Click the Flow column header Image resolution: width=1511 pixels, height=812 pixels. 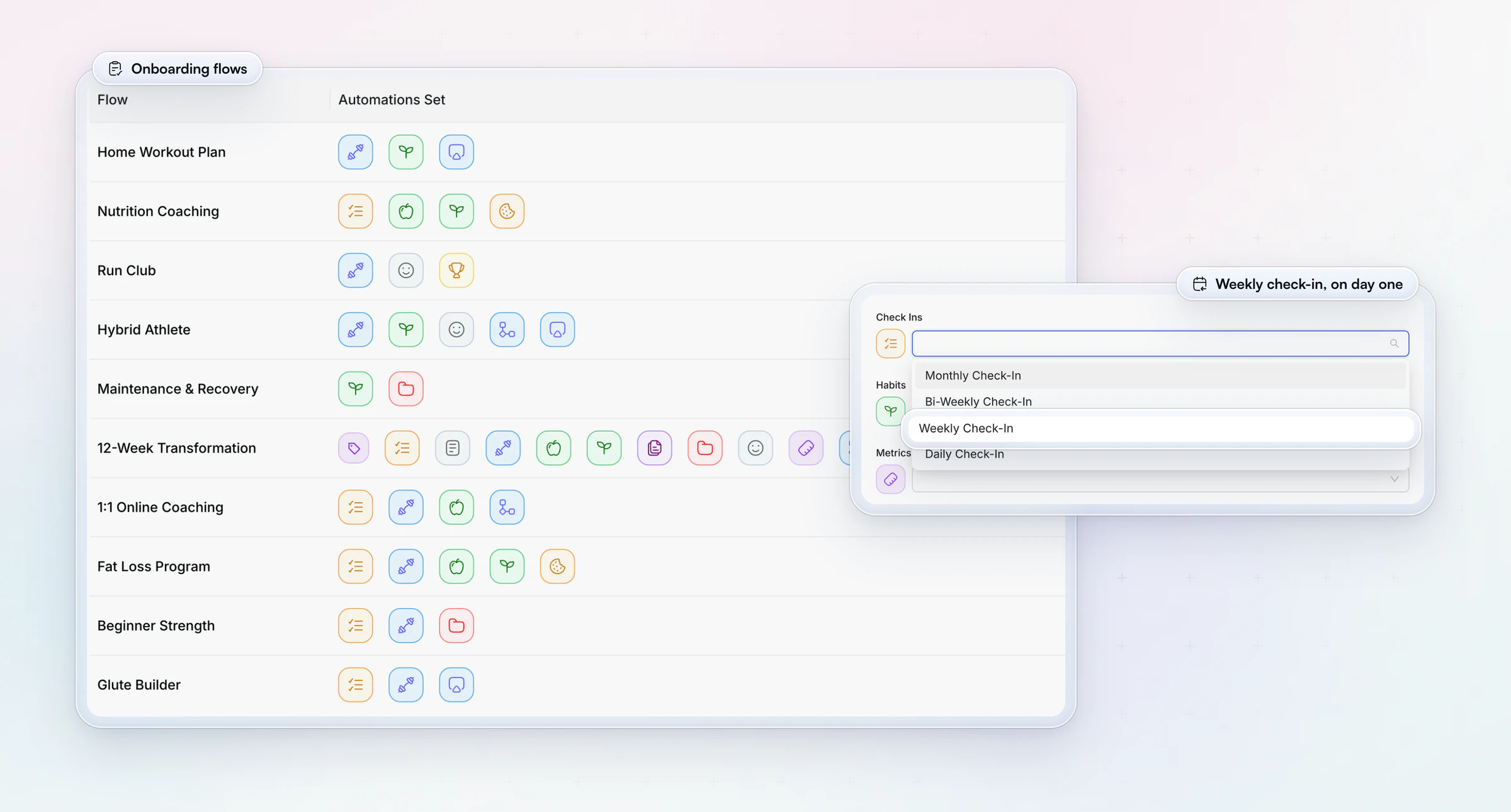(112, 99)
